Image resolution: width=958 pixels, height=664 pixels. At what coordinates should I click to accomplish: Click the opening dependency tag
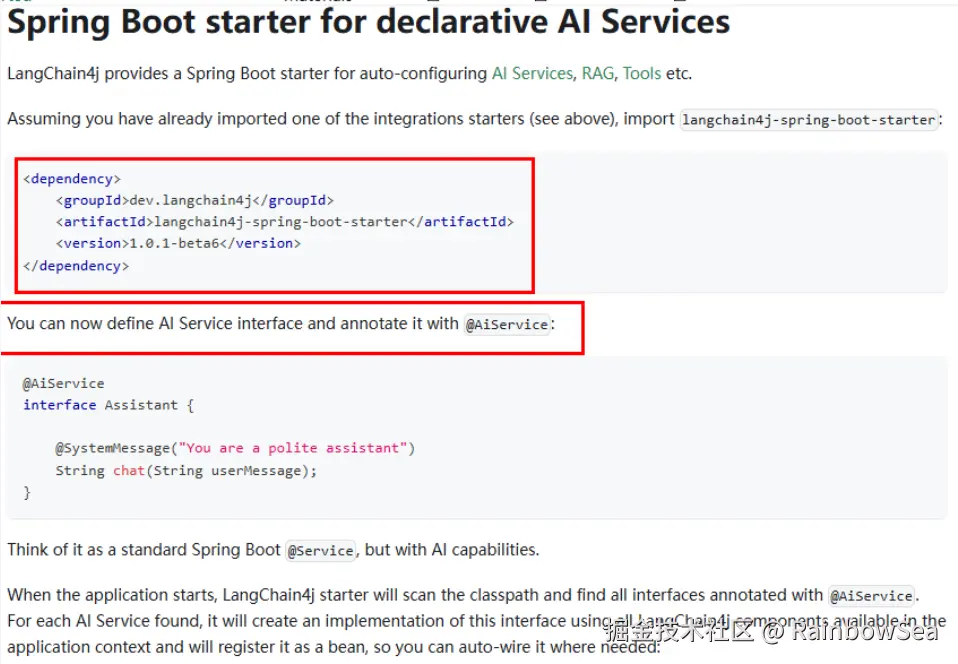point(71,179)
